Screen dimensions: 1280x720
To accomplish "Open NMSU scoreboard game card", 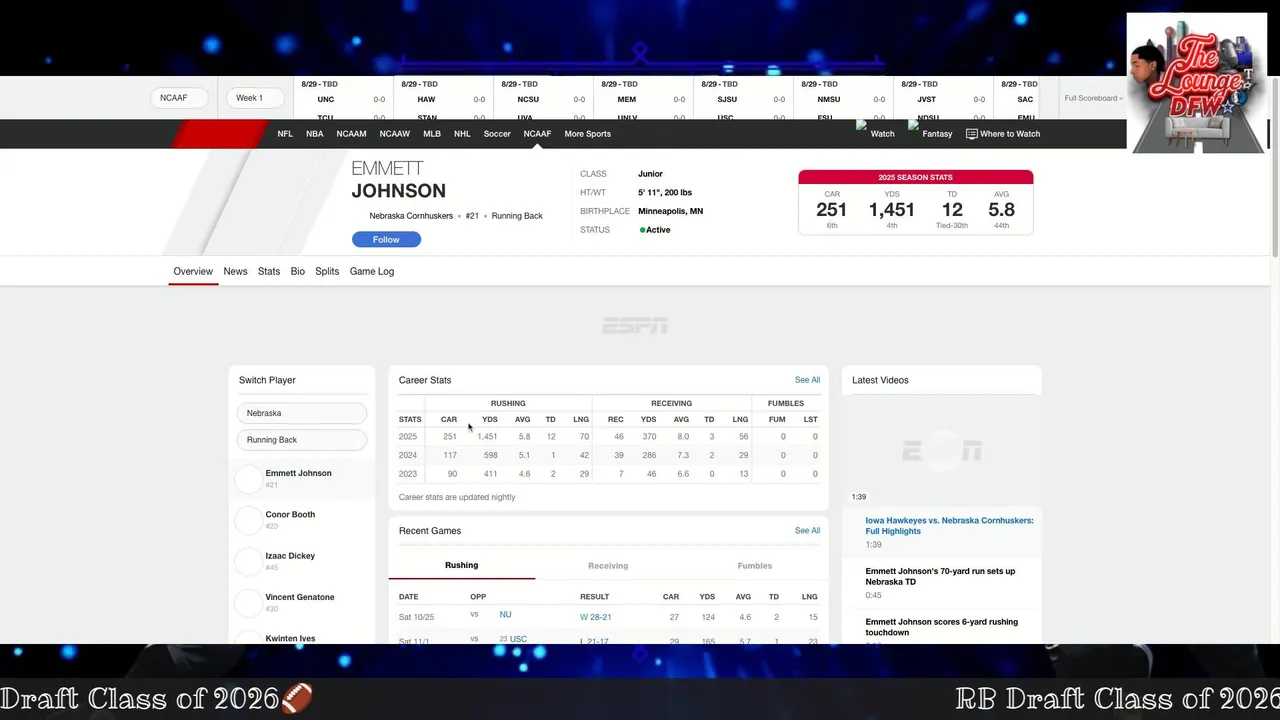I will click(843, 99).
